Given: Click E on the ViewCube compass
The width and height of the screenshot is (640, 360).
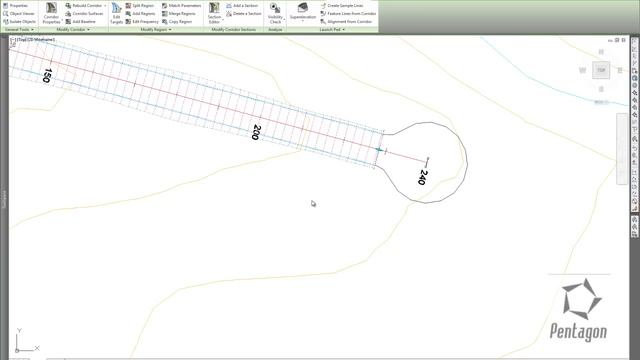Looking at the screenshot, I should coord(620,70).
